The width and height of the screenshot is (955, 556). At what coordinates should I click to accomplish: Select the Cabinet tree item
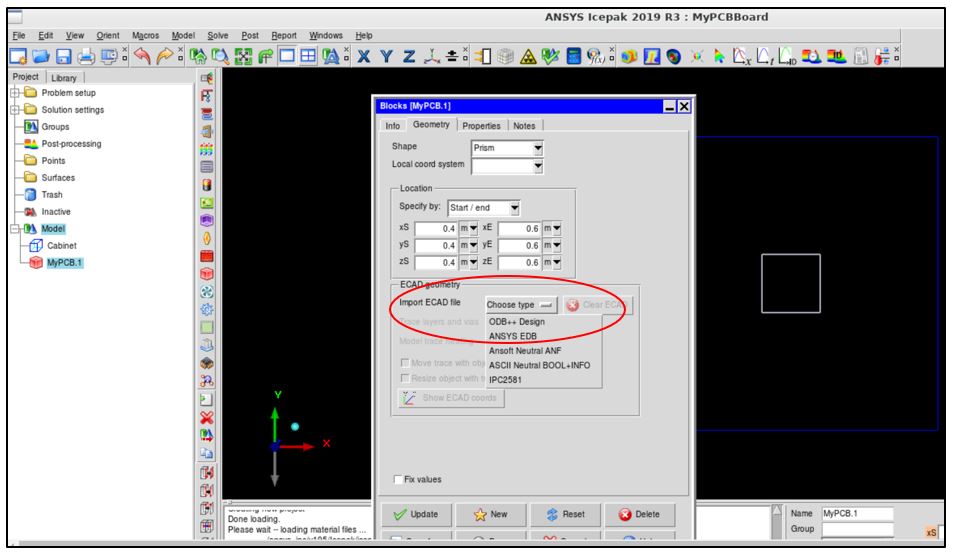tap(62, 246)
